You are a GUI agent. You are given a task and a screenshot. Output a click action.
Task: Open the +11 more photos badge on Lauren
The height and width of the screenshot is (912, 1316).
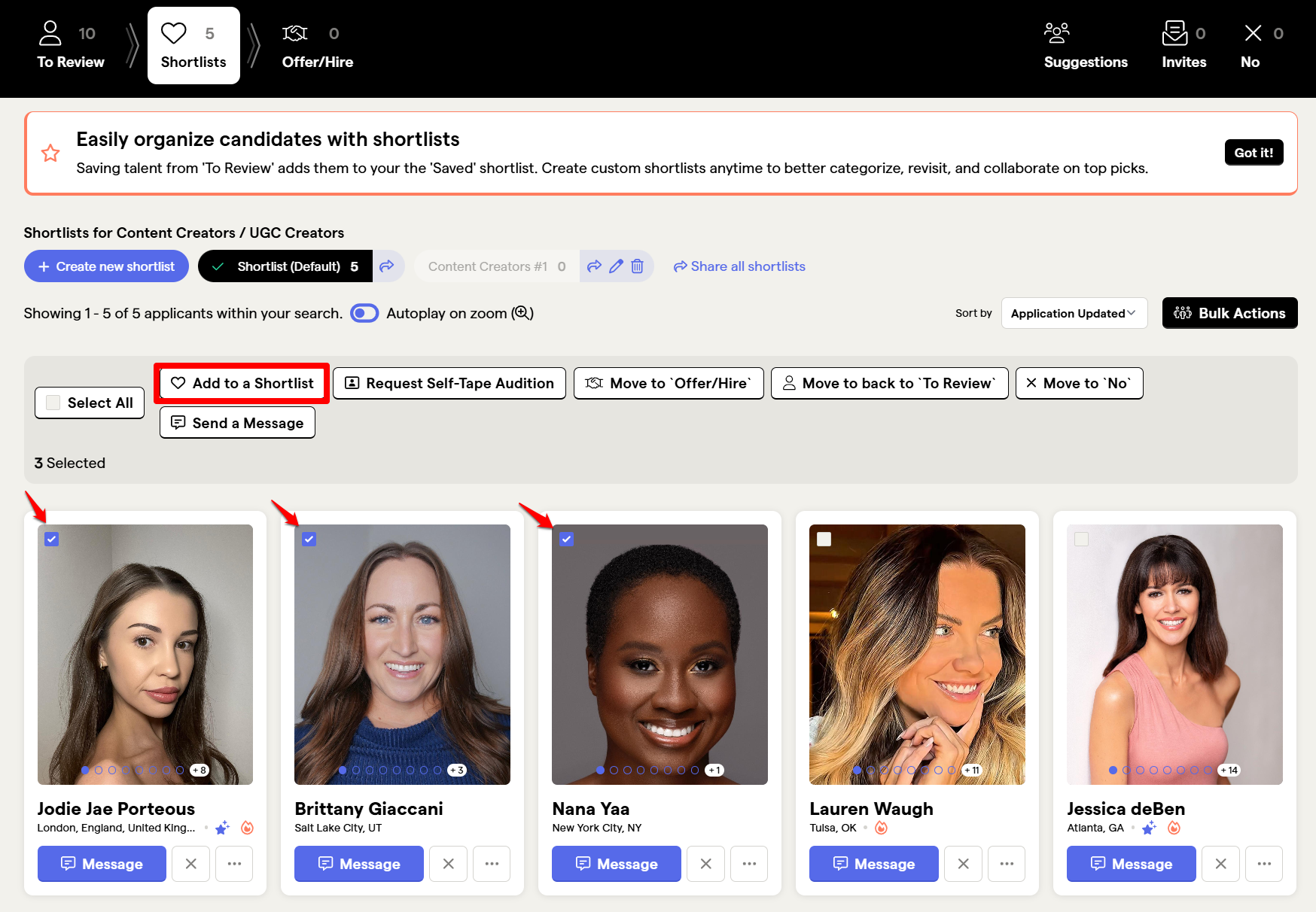[x=972, y=770]
